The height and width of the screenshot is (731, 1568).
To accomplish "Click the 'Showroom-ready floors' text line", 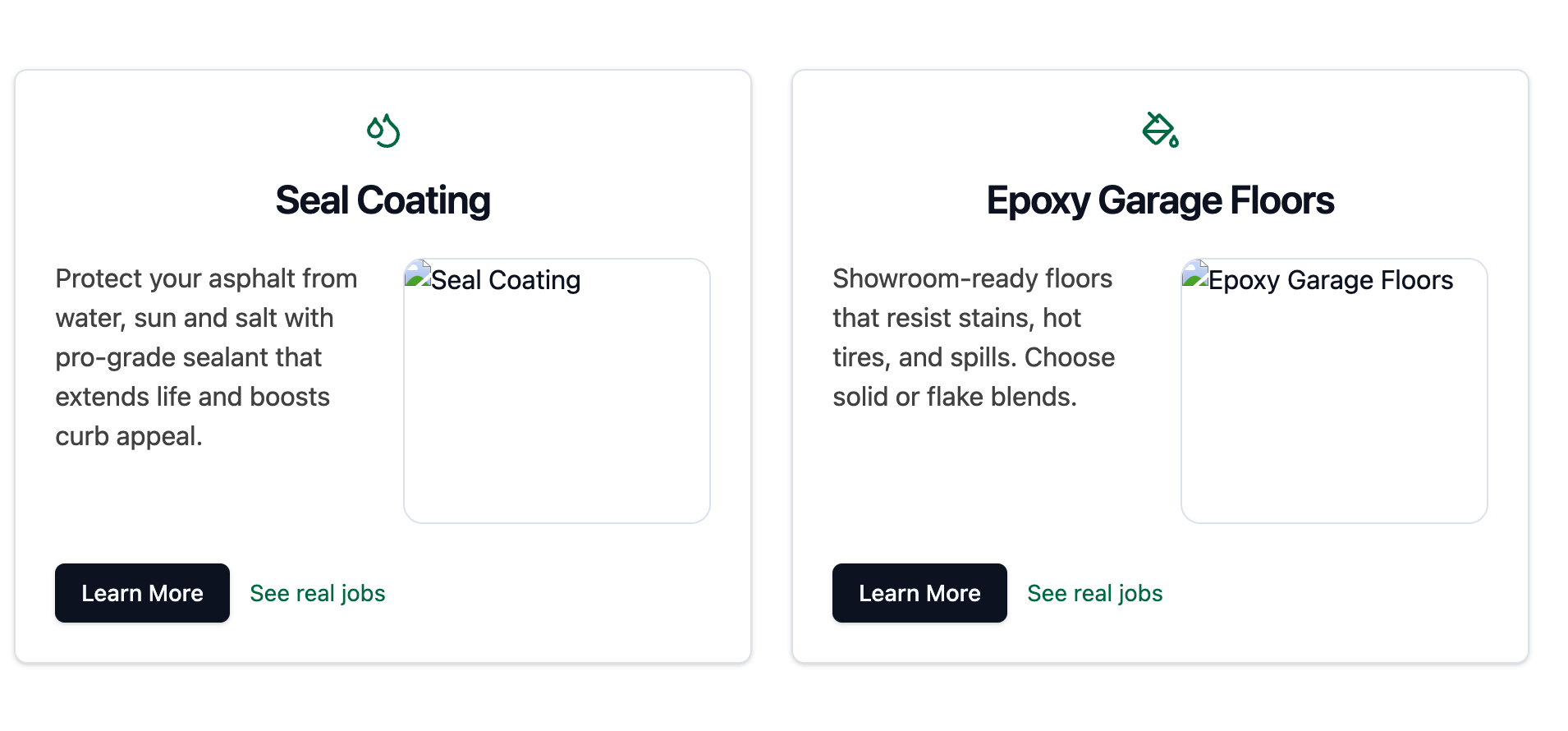I will pos(972,278).
